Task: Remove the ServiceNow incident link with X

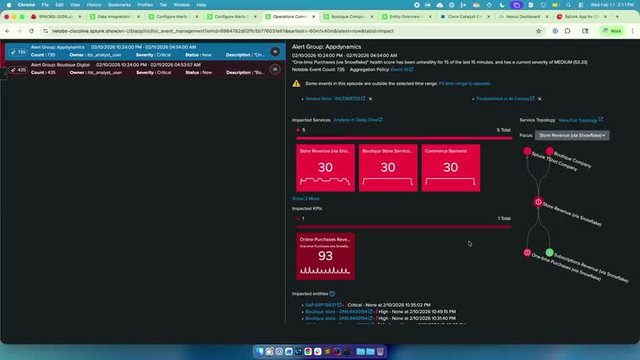Action: point(370,99)
